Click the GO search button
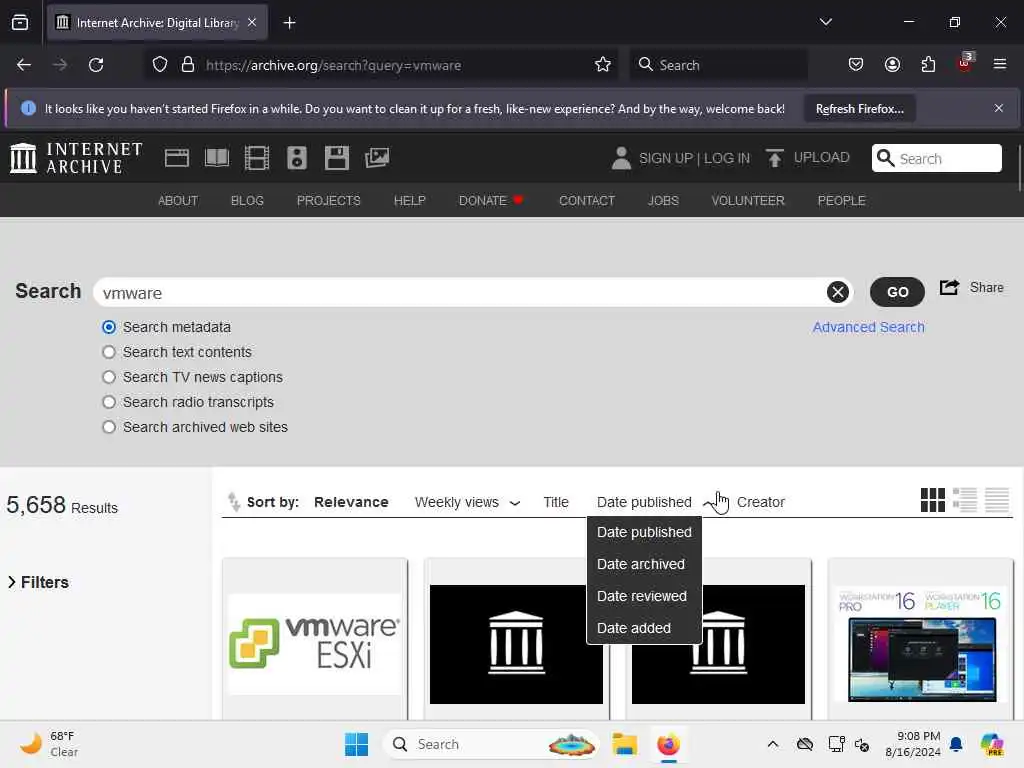The width and height of the screenshot is (1024, 768). click(x=897, y=292)
